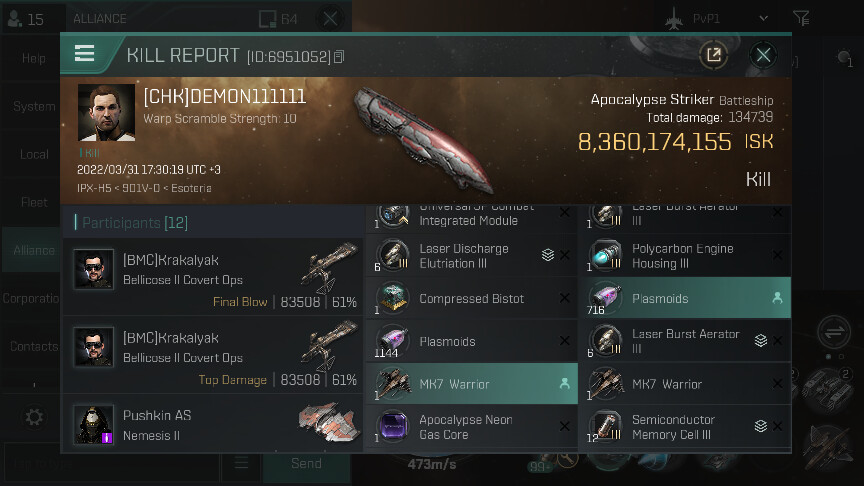Image resolution: width=864 pixels, height=486 pixels.
Task: Expand Semiconductor Memory Cell III stack
Action: click(760, 425)
